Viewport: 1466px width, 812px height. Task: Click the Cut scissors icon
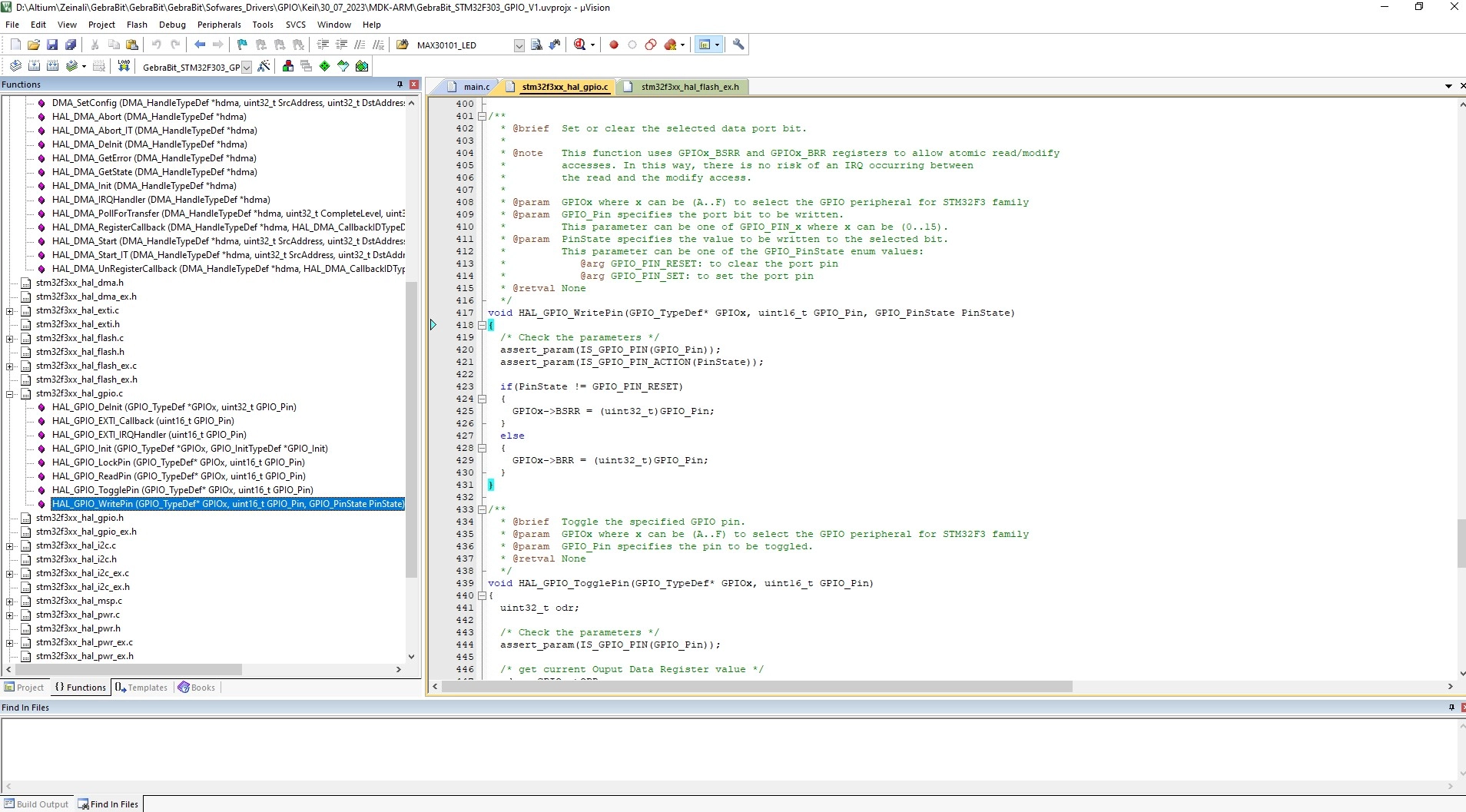point(95,45)
